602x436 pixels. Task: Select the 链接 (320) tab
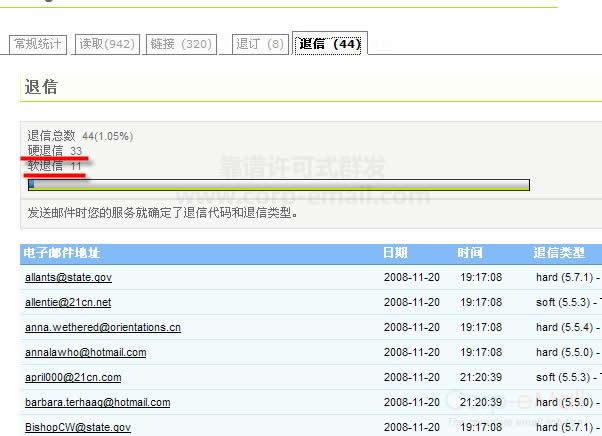pos(181,44)
